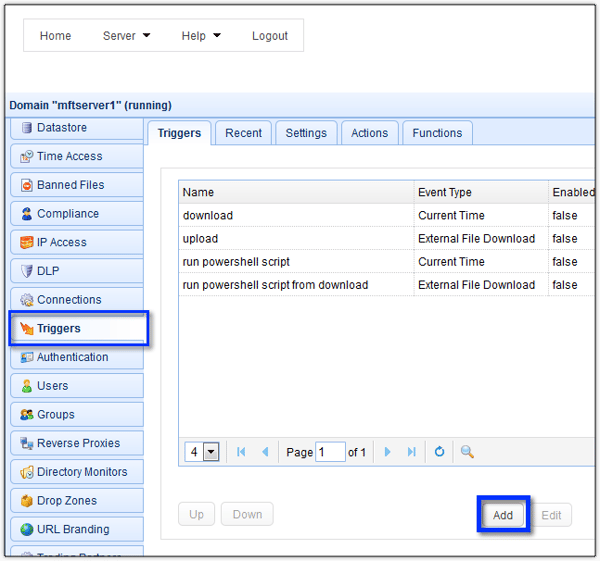The width and height of the screenshot is (600, 561).
Task: Refresh the triggers list
Action: coord(439,452)
